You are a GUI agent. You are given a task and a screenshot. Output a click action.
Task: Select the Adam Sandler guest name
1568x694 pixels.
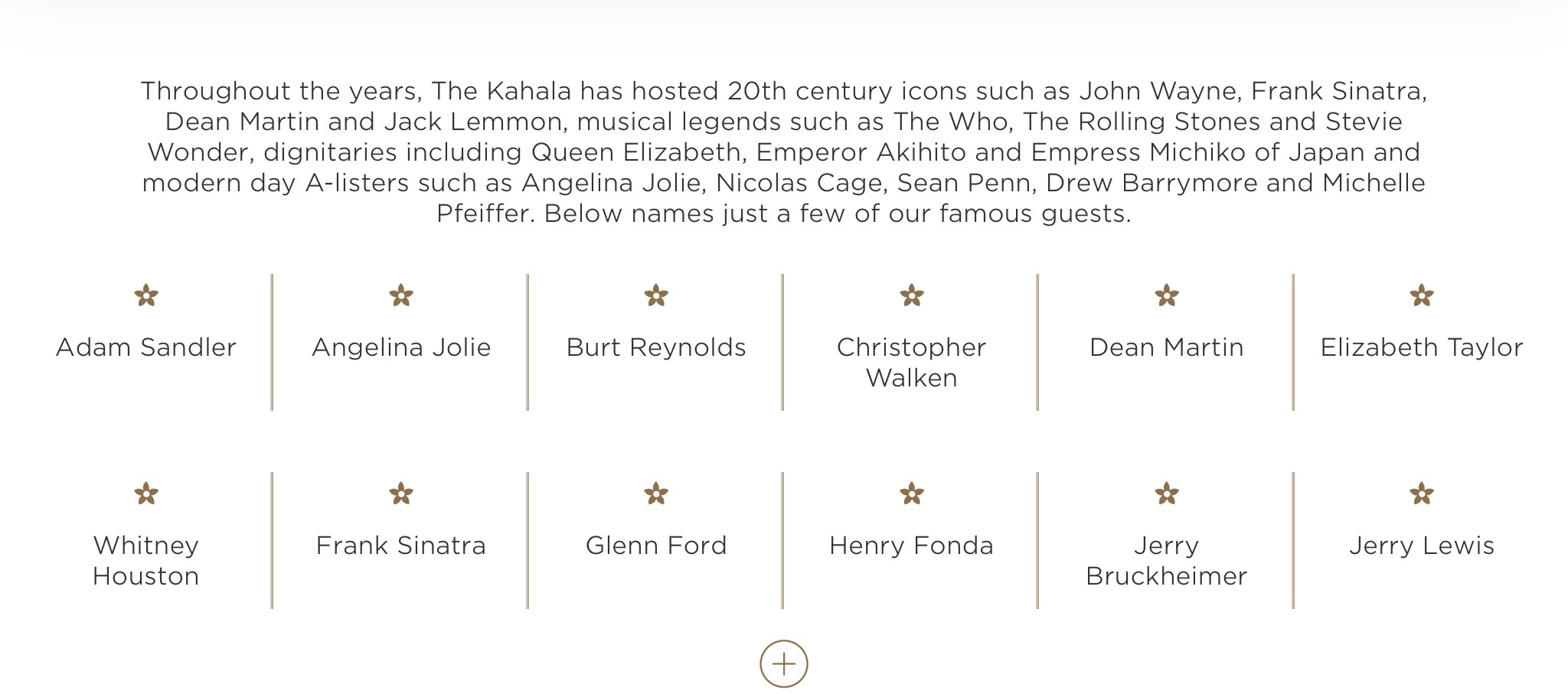pos(146,347)
